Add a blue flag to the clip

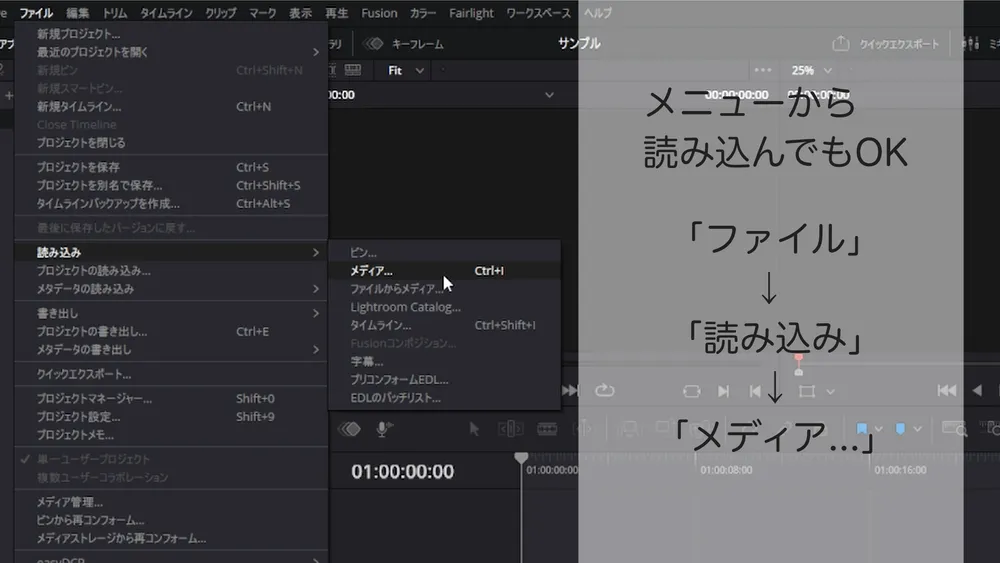click(862, 428)
